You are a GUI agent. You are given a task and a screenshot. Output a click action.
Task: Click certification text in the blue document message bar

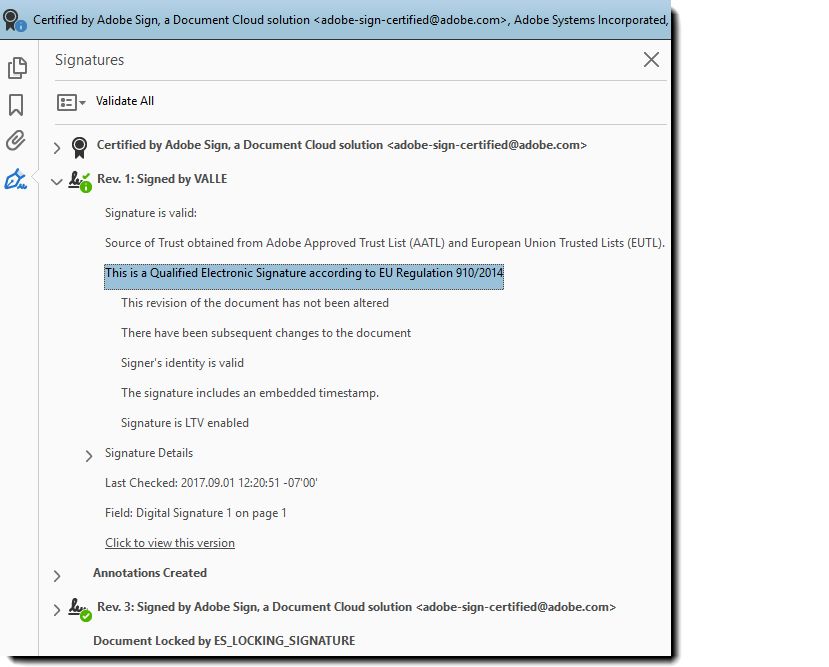tap(351, 20)
